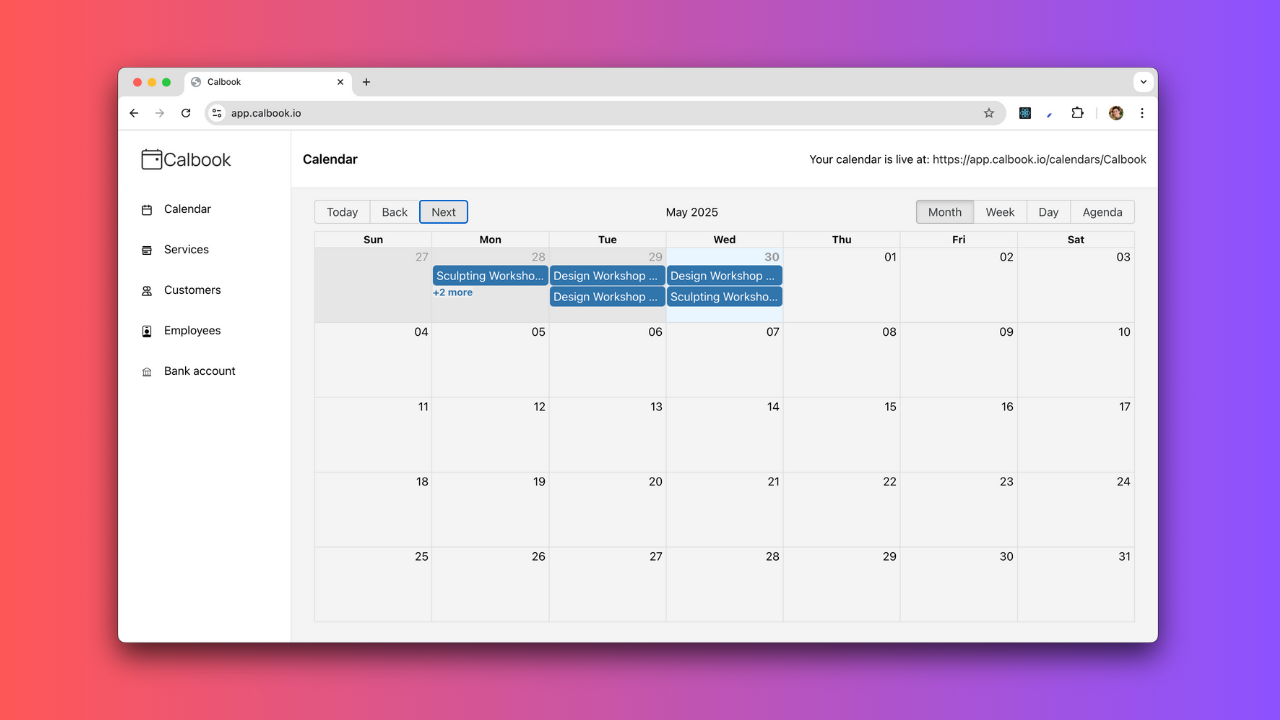Switch to Week view
1280x720 pixels.
[x=1000, y=212]
